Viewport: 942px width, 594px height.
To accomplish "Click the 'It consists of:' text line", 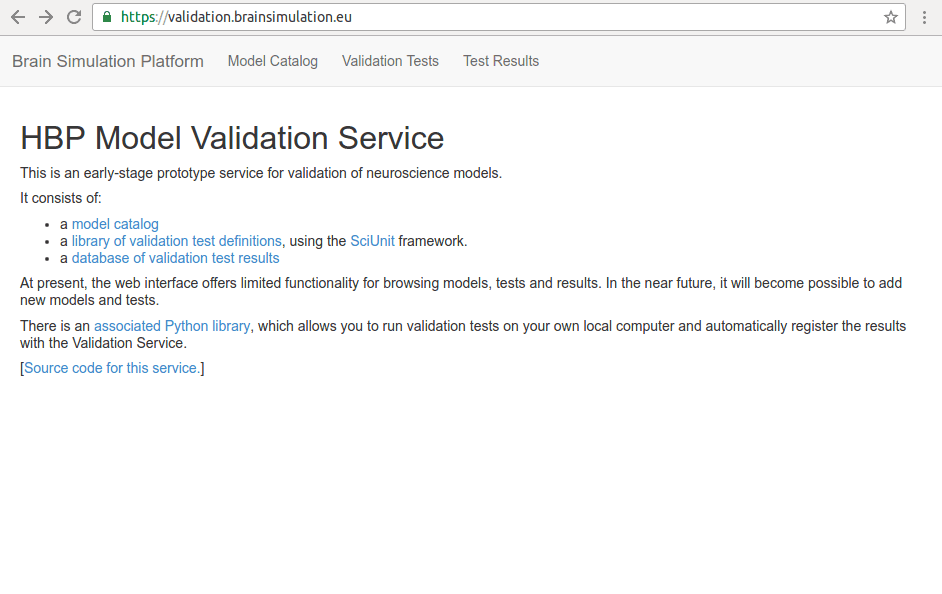I will click(61, 198).
